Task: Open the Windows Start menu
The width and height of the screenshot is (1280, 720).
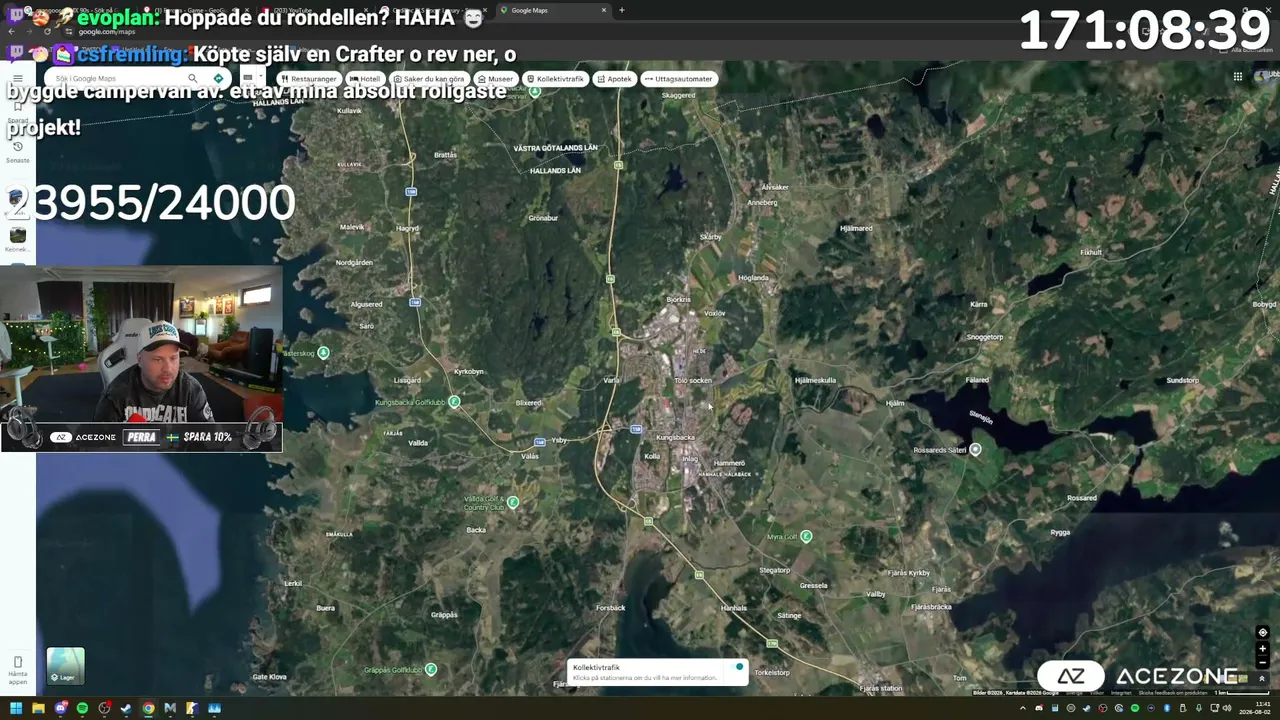Action: [x=16, y=708]
